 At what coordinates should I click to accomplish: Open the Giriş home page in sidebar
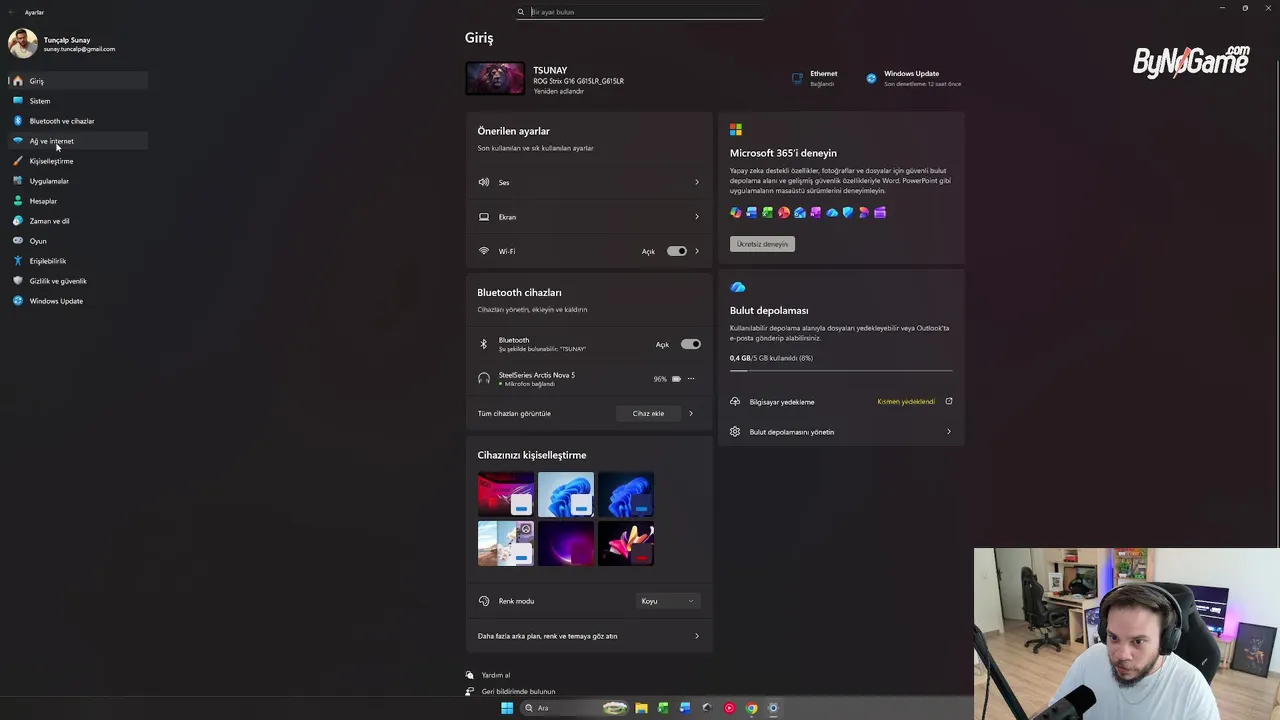[78, 81]
